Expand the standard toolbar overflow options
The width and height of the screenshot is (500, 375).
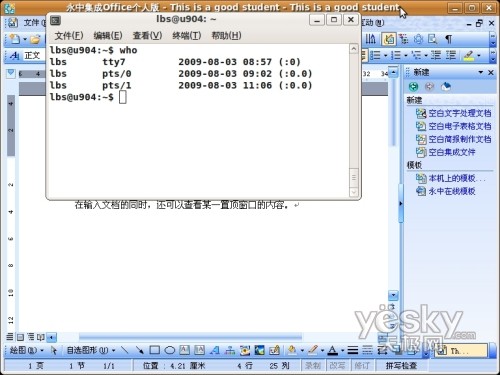[493, 39]
